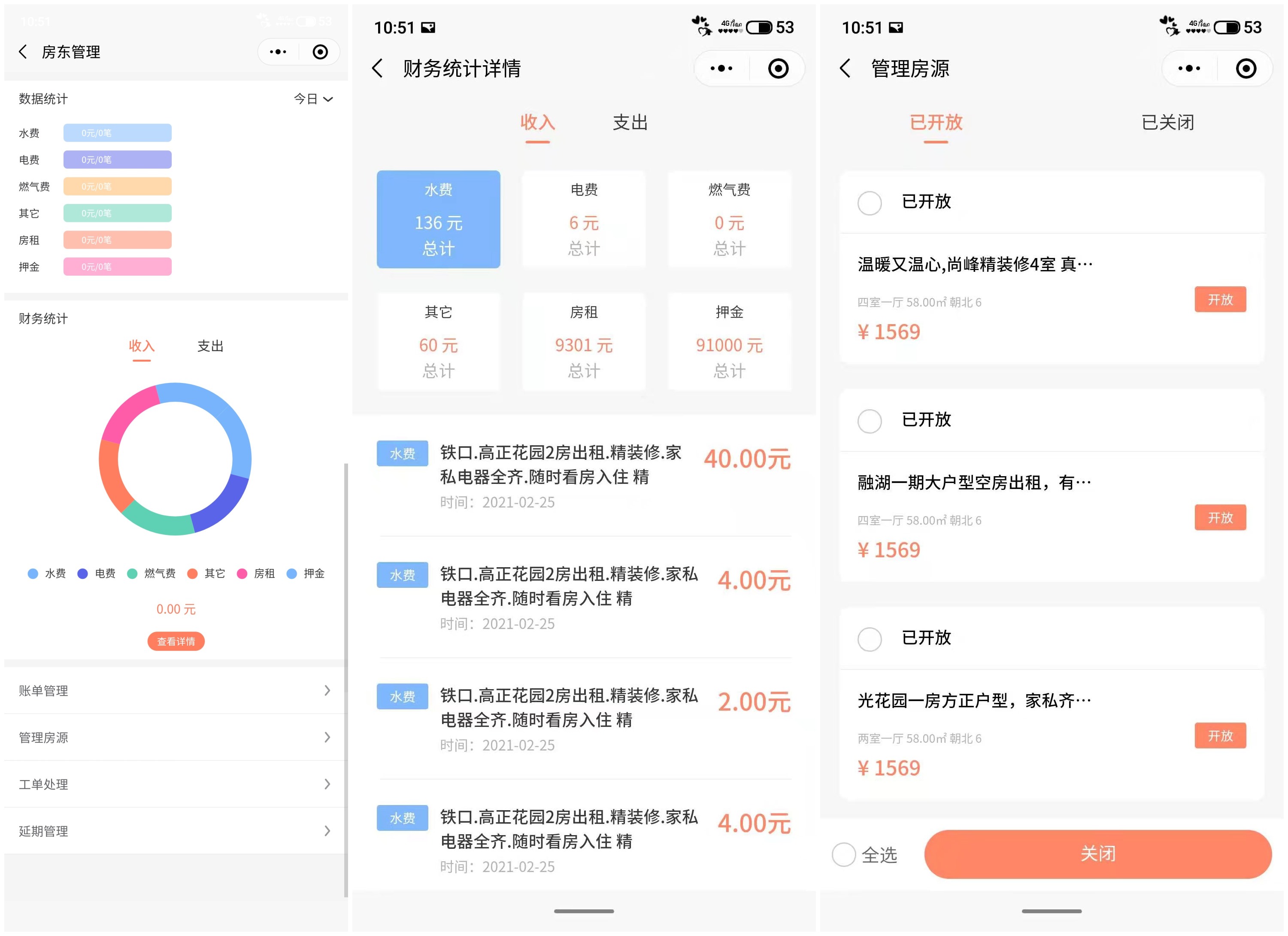Tap the 水费 tag on the 40.00元 record
Image resolution: width=1288 pixels, height=936 pixels.
[x=402, y=453]
